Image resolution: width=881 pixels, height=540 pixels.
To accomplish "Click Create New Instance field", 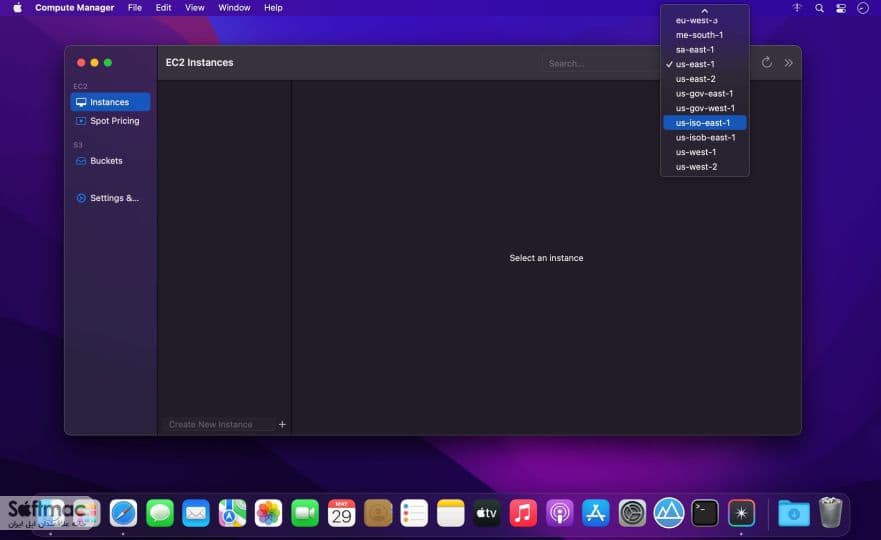I will tap(219, 424).
